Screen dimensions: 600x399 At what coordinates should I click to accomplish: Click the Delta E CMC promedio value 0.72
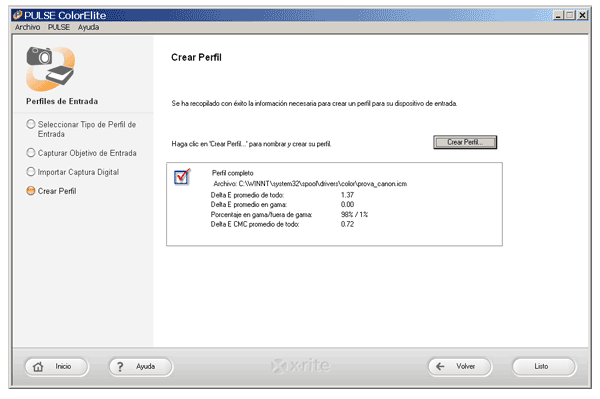347,224
